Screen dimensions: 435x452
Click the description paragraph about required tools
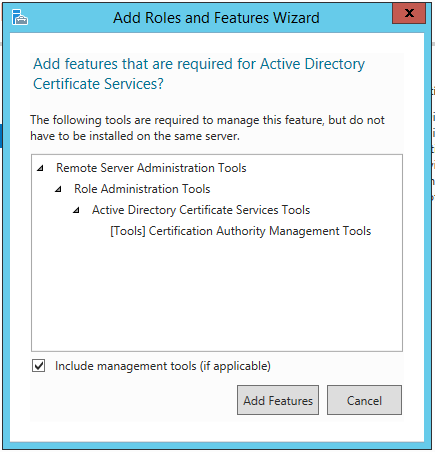207,128
